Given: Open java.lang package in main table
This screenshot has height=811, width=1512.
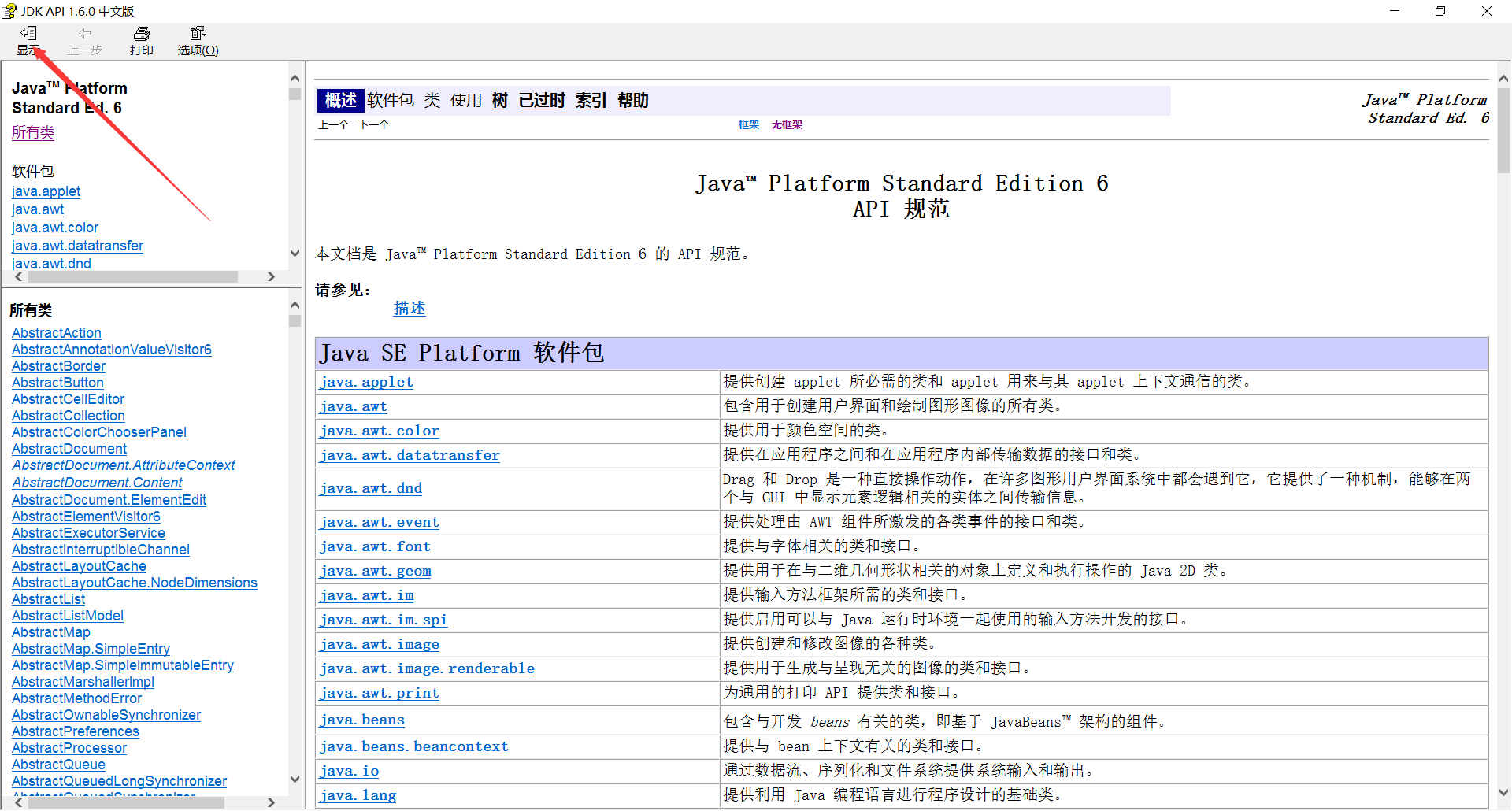Looking at the screenshot, I should [x=358, y=795].
